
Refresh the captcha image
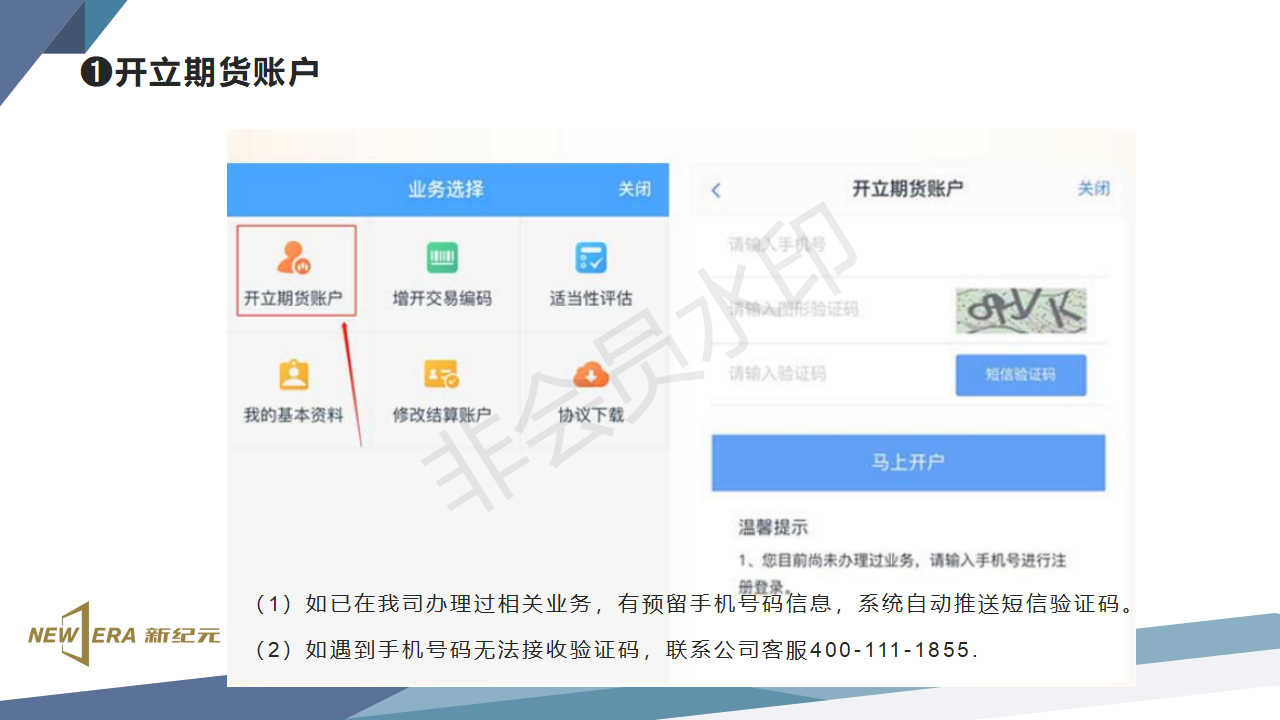(x=1020, y=310)
